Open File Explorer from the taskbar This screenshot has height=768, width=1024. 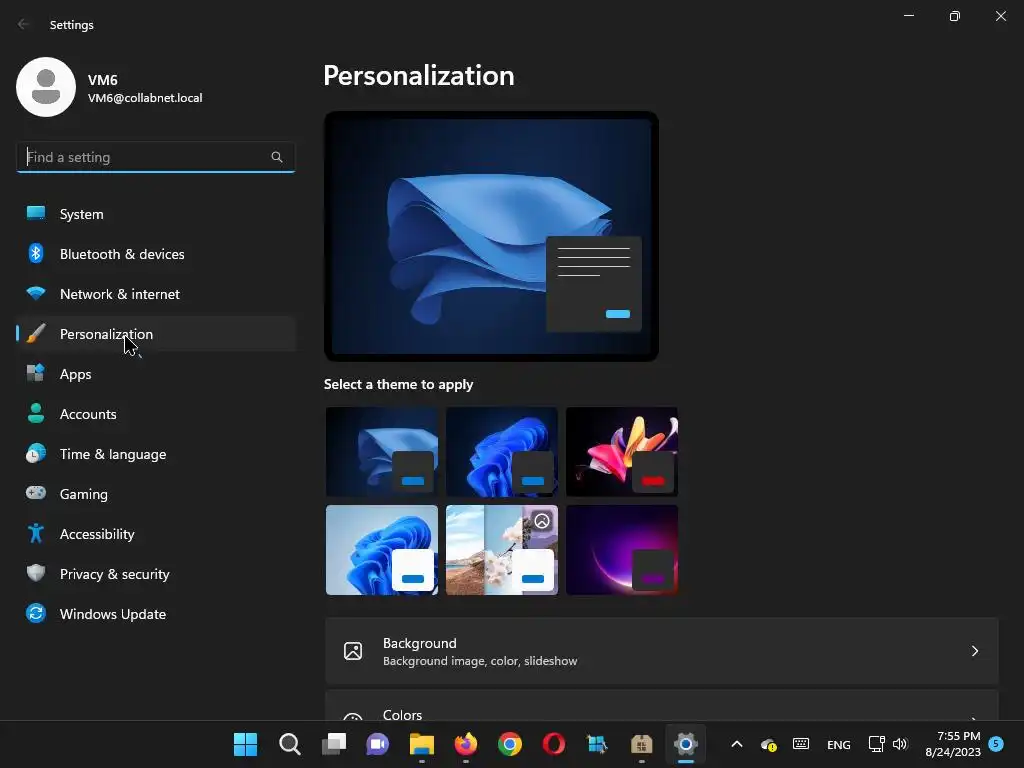coord(422,744)
